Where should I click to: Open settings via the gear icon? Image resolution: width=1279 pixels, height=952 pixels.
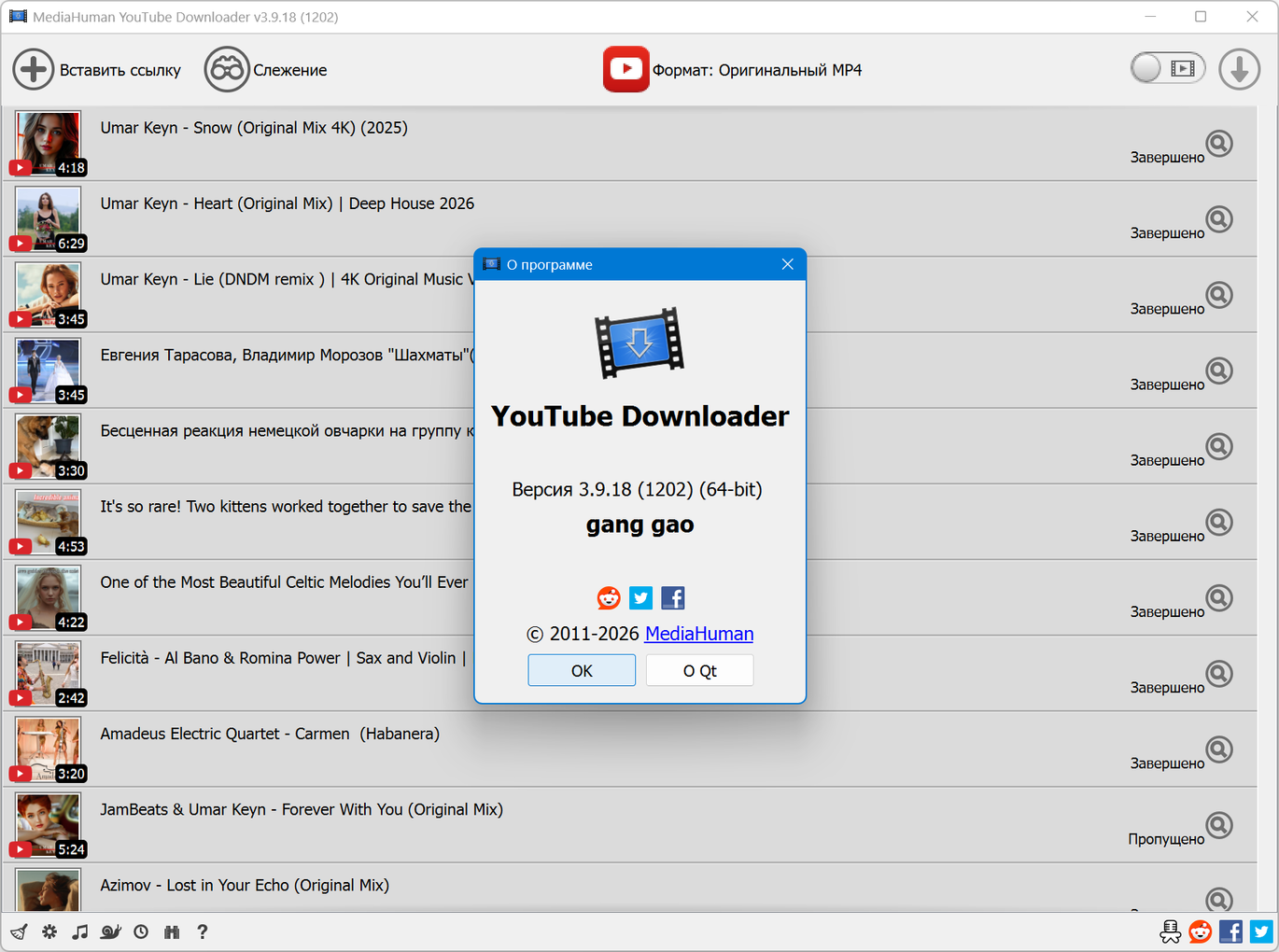point(49,931)
